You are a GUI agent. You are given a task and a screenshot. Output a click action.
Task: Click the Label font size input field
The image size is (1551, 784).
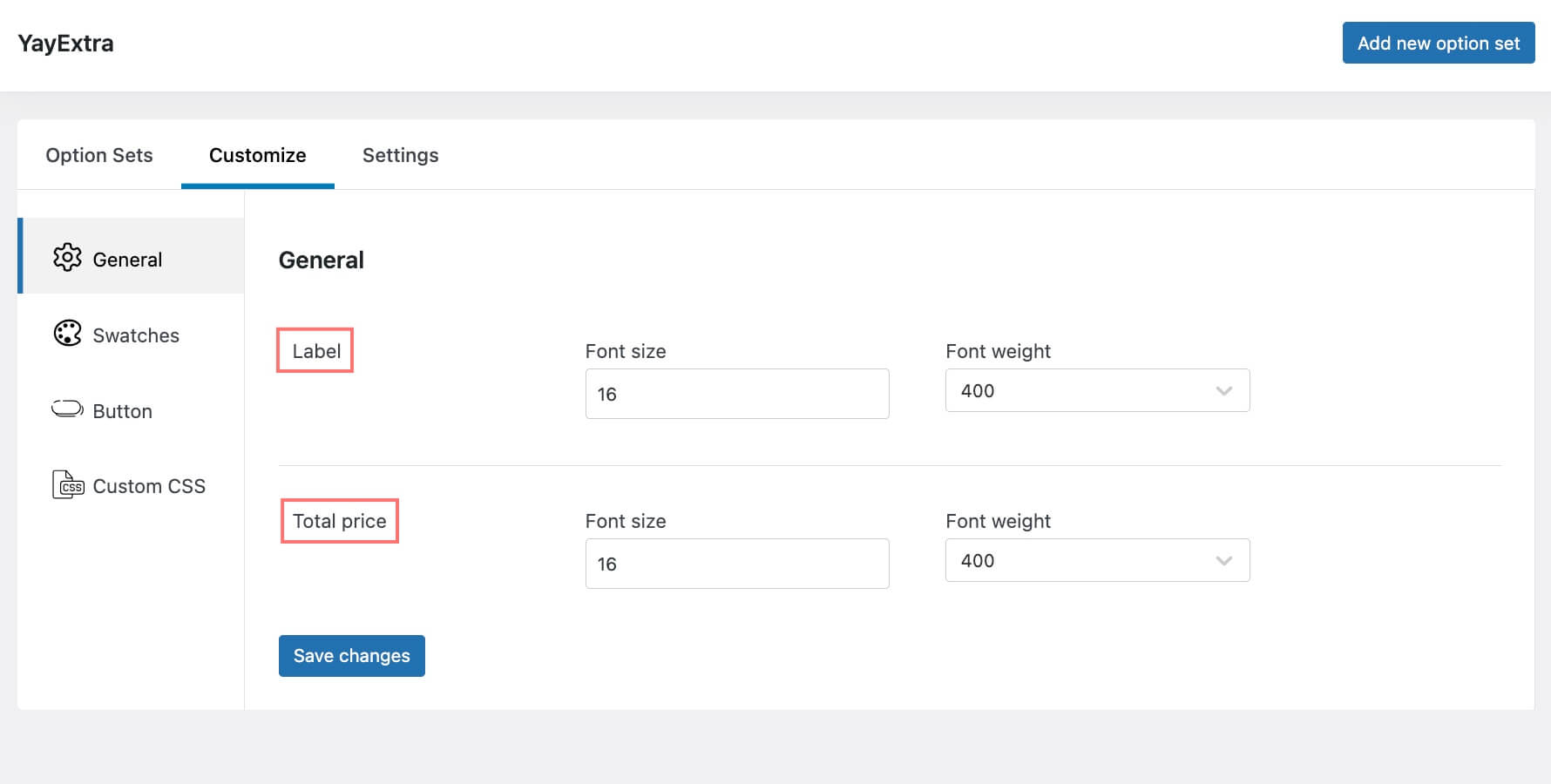point(736,394)
